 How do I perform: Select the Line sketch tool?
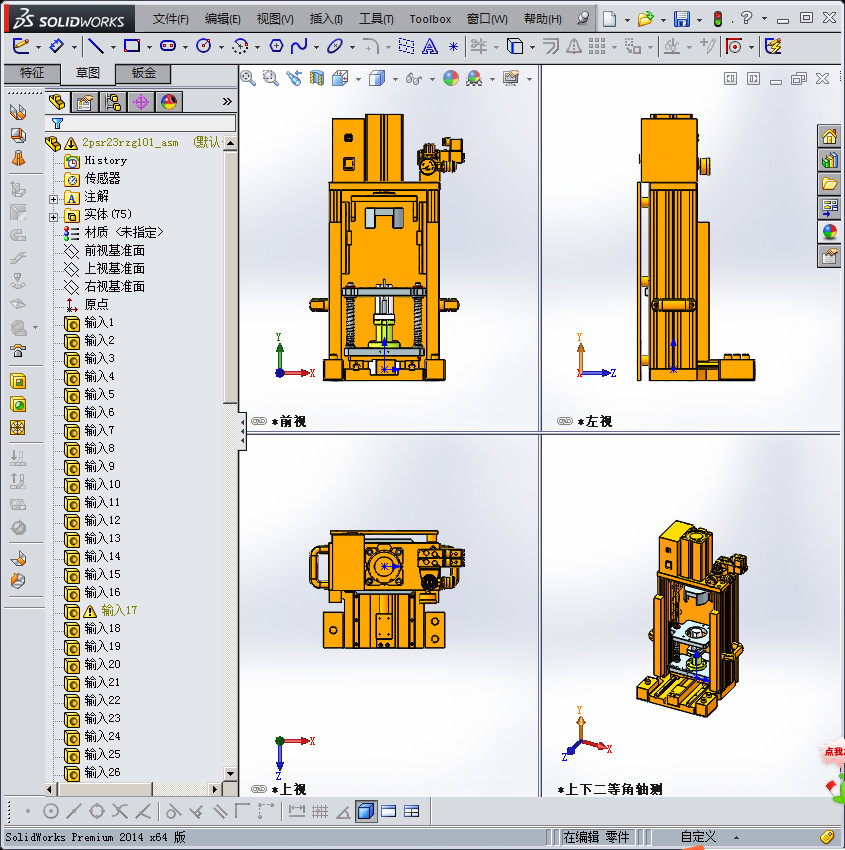pos(95,46)
